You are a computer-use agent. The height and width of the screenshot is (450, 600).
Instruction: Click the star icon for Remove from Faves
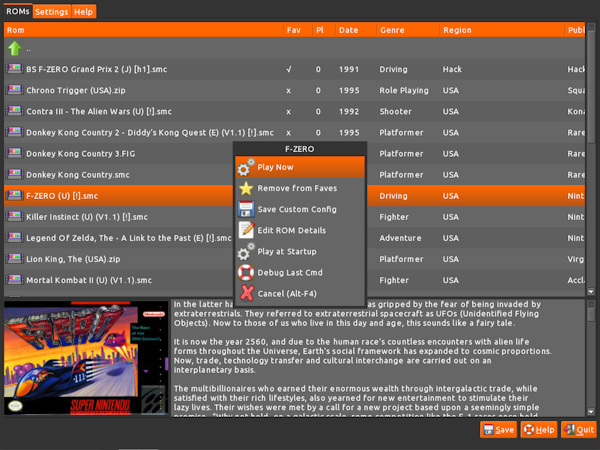246,188
